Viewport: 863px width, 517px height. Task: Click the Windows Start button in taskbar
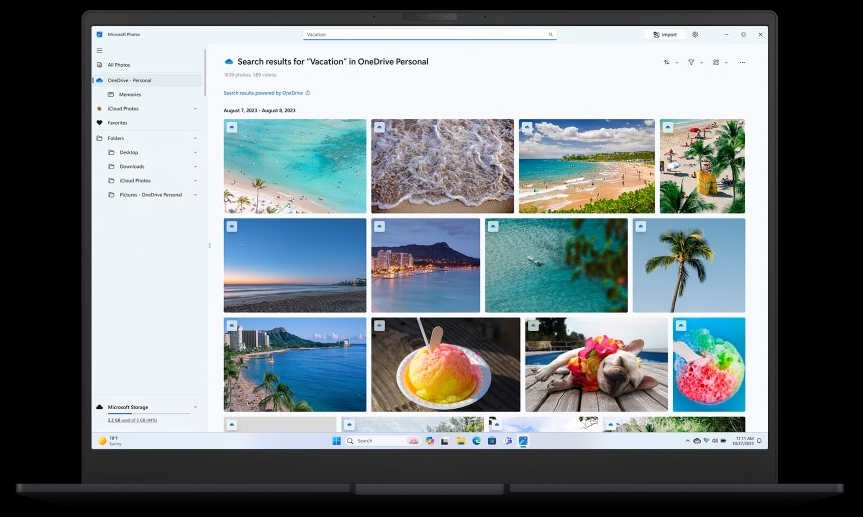tap(336, 440)
